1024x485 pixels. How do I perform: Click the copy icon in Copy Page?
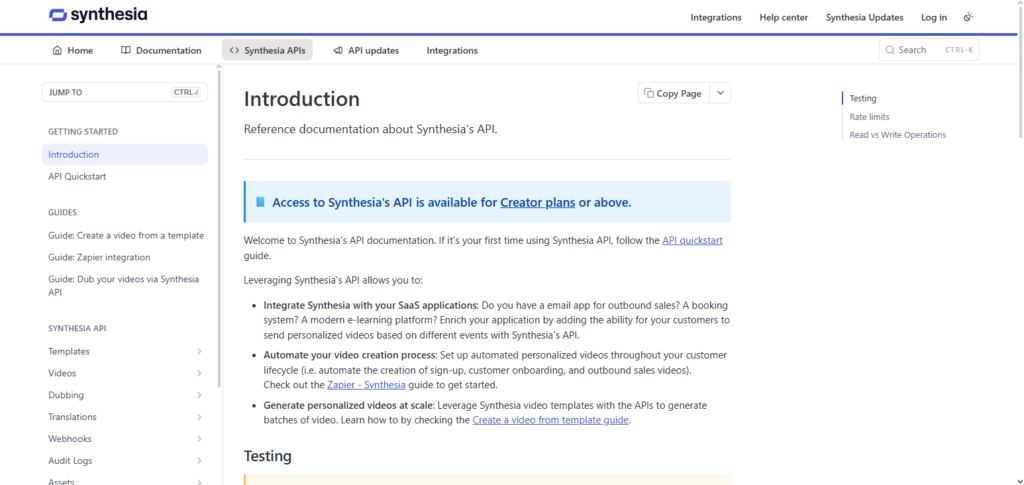(649, 93)
